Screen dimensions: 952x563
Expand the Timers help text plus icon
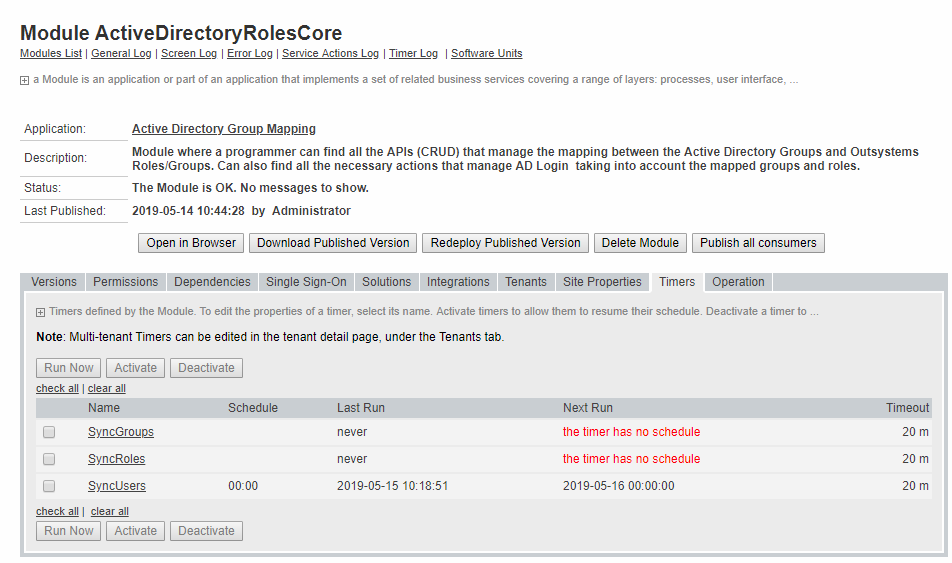[x=40, y=312]
